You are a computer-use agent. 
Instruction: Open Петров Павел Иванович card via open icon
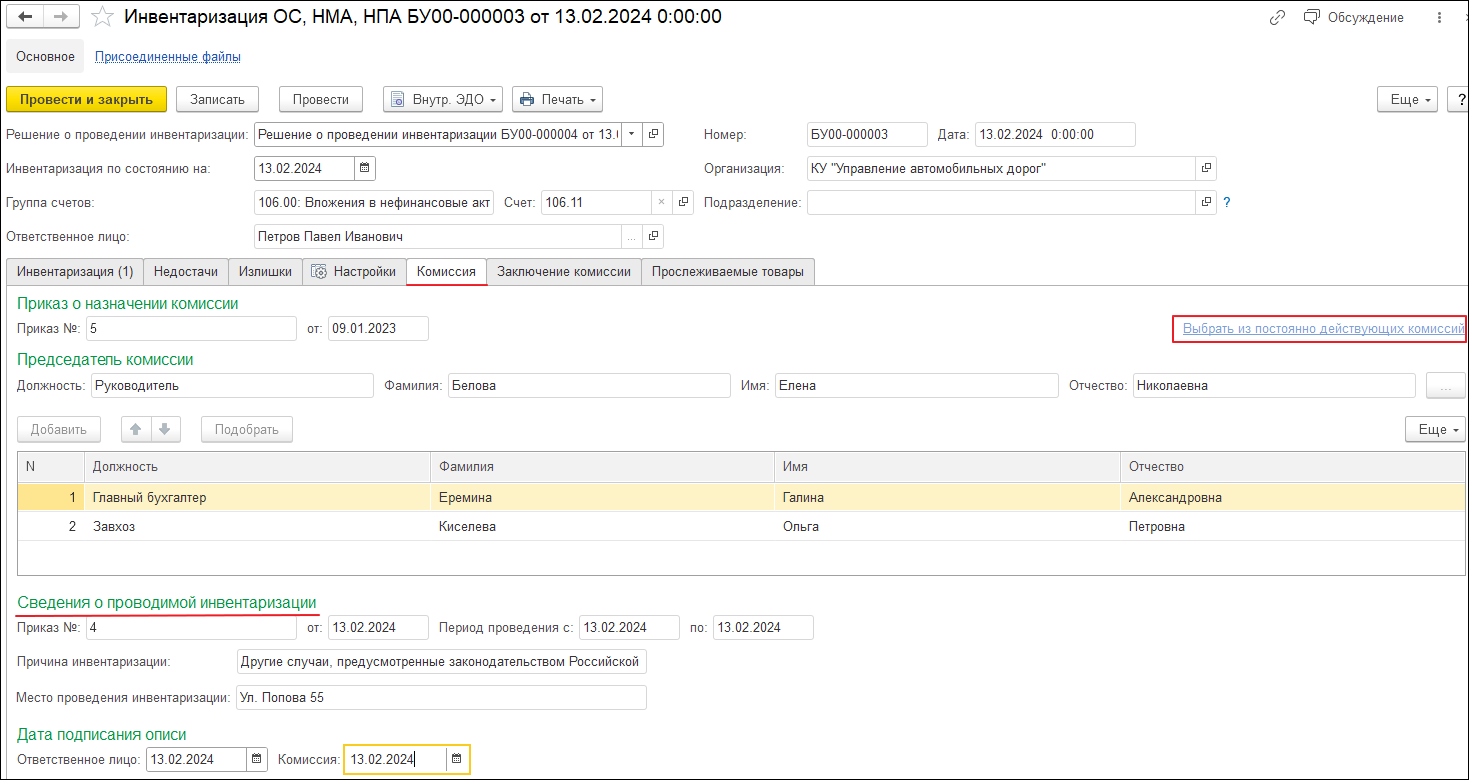652,236
